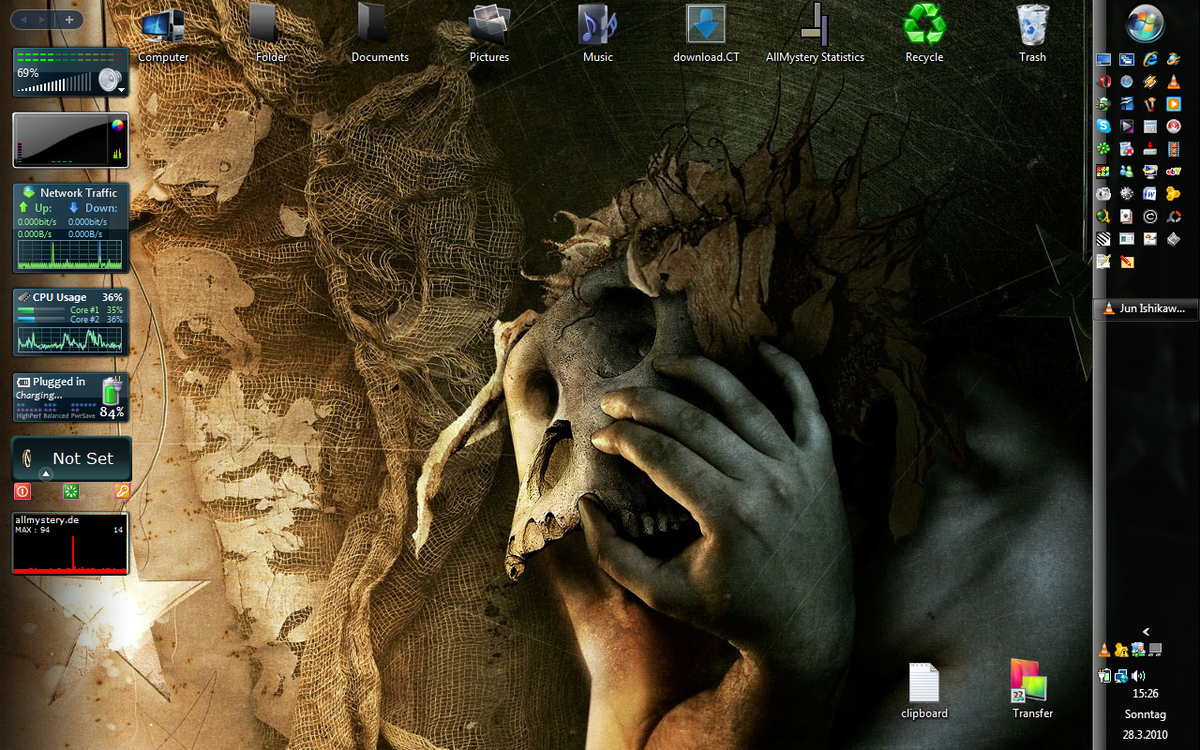Show hidden tray icons arrow

tap(1146, 632)
